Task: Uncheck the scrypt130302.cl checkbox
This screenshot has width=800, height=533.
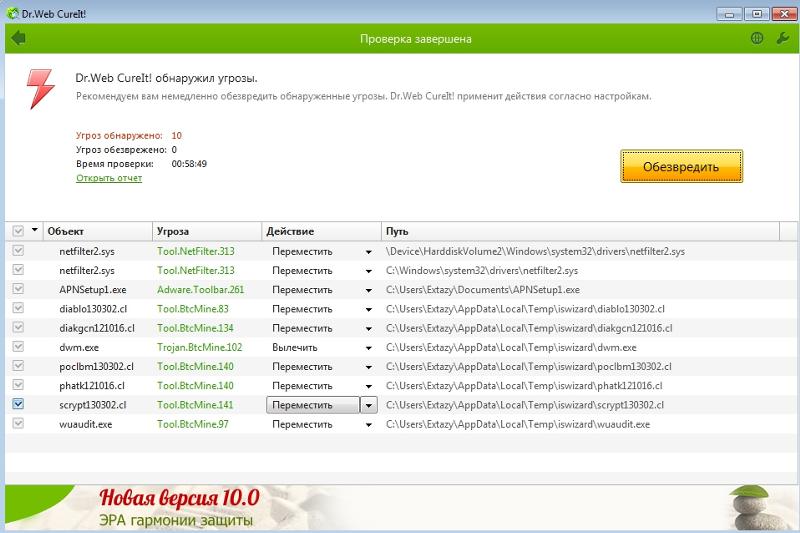Action: coord(18,404)
